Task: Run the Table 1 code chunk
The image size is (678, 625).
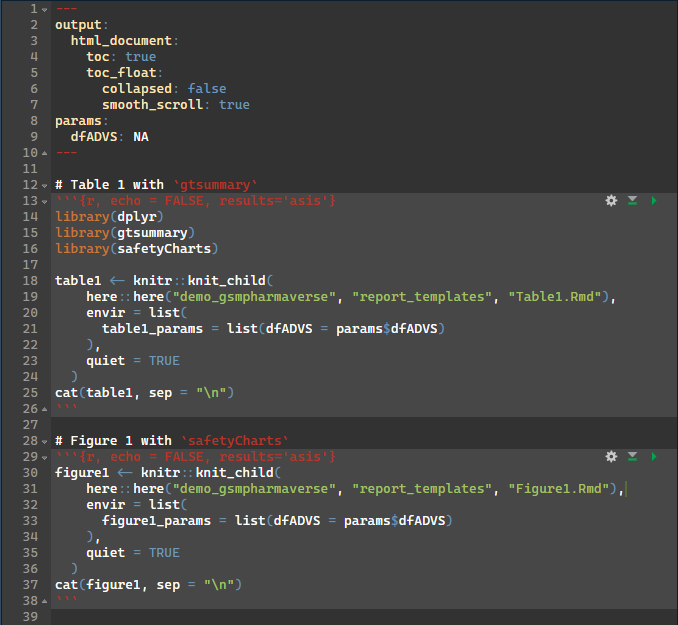Action: (654, 201)
